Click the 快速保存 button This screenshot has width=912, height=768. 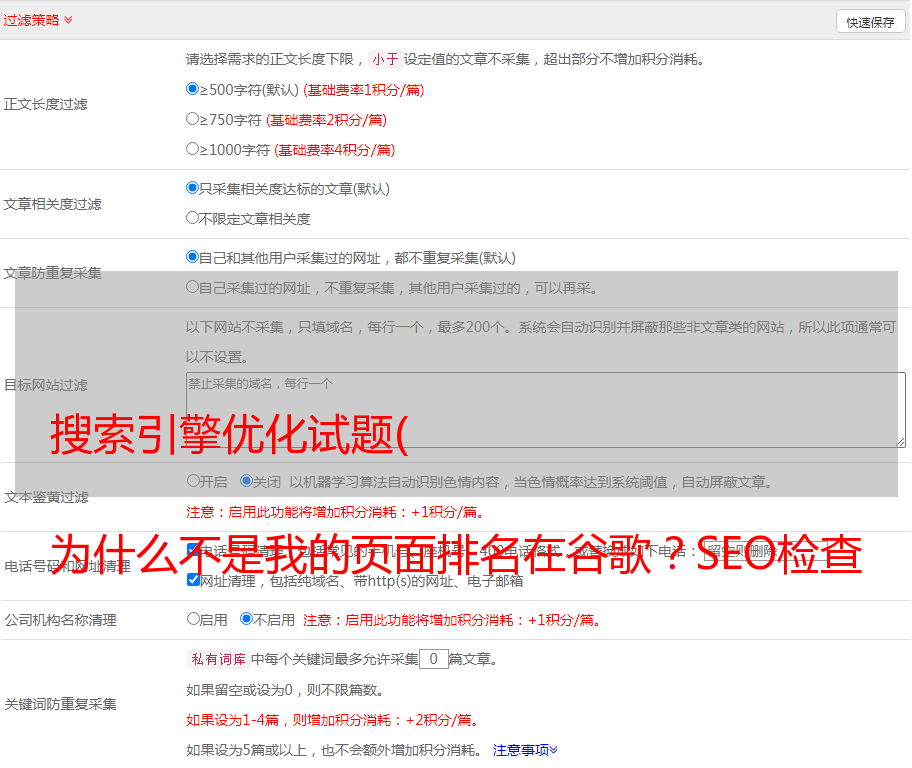tap(870, 22)
